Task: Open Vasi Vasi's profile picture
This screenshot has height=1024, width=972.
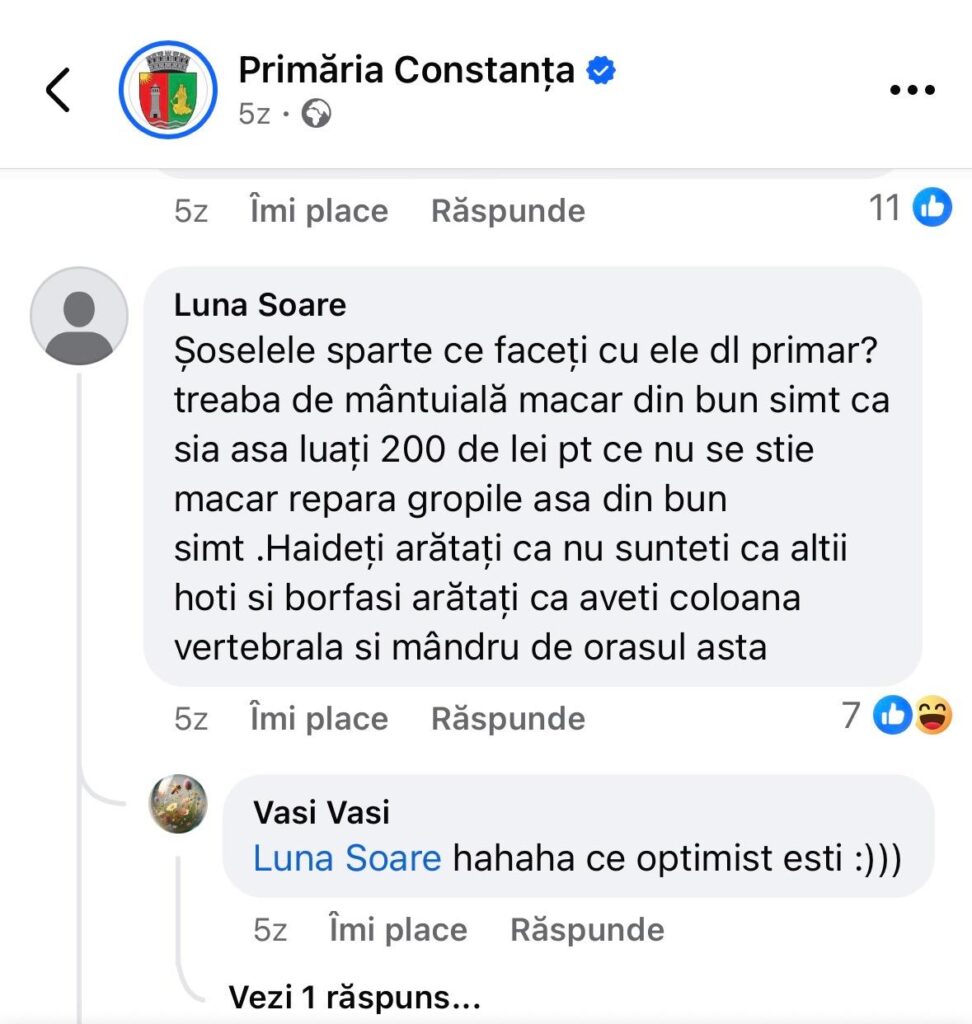Action: point(178,803)
